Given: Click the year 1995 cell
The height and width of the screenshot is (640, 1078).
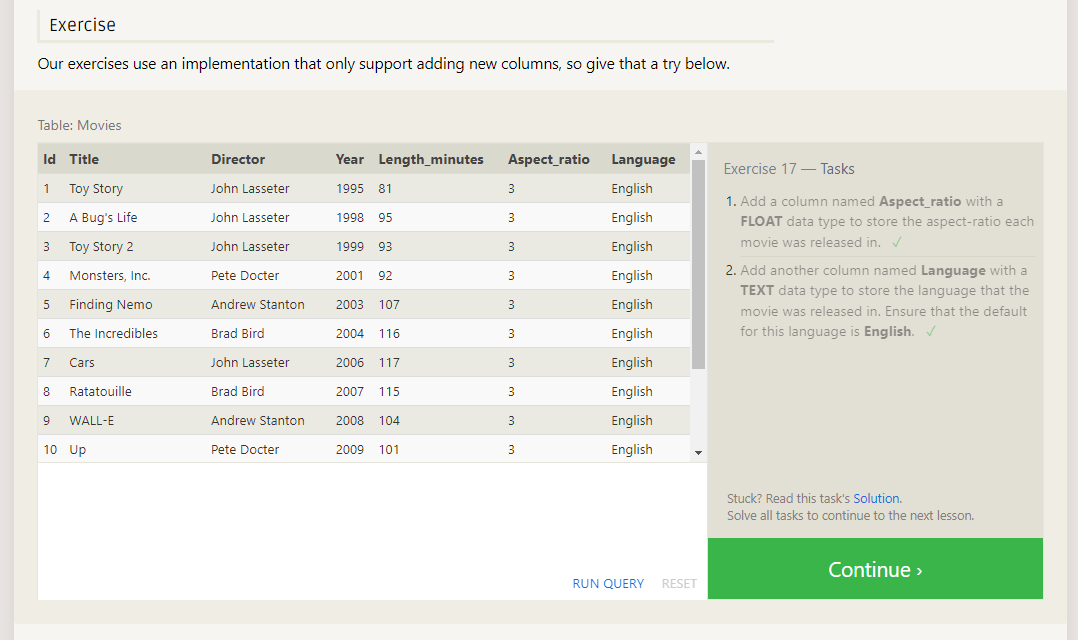Looking at the screenshot, I should point(350,188).
